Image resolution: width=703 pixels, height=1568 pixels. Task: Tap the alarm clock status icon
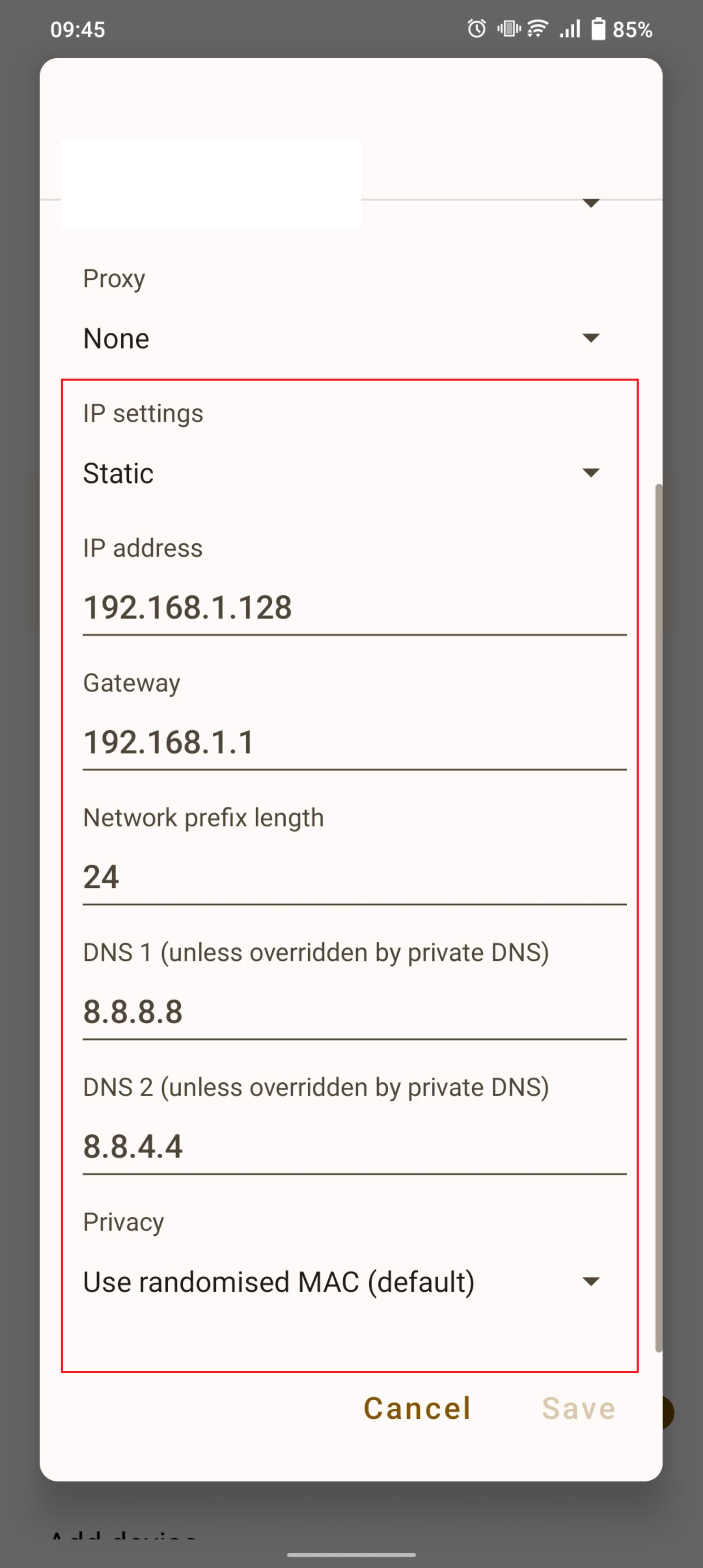pyautogui.click(x=477, y=29)
